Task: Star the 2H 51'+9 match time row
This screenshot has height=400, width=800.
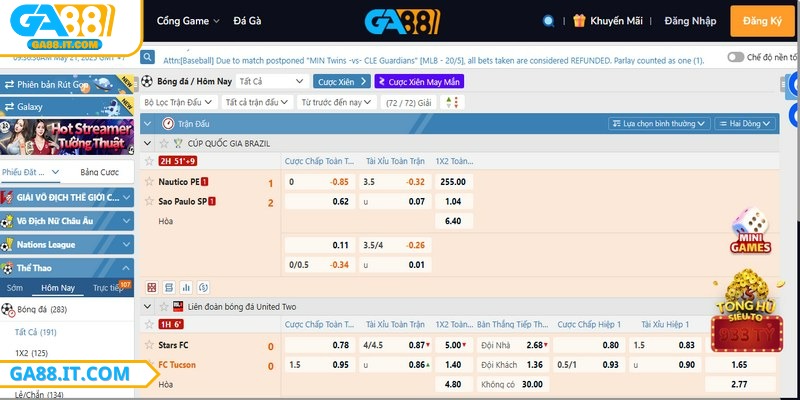Action: [x=149, y=161]
